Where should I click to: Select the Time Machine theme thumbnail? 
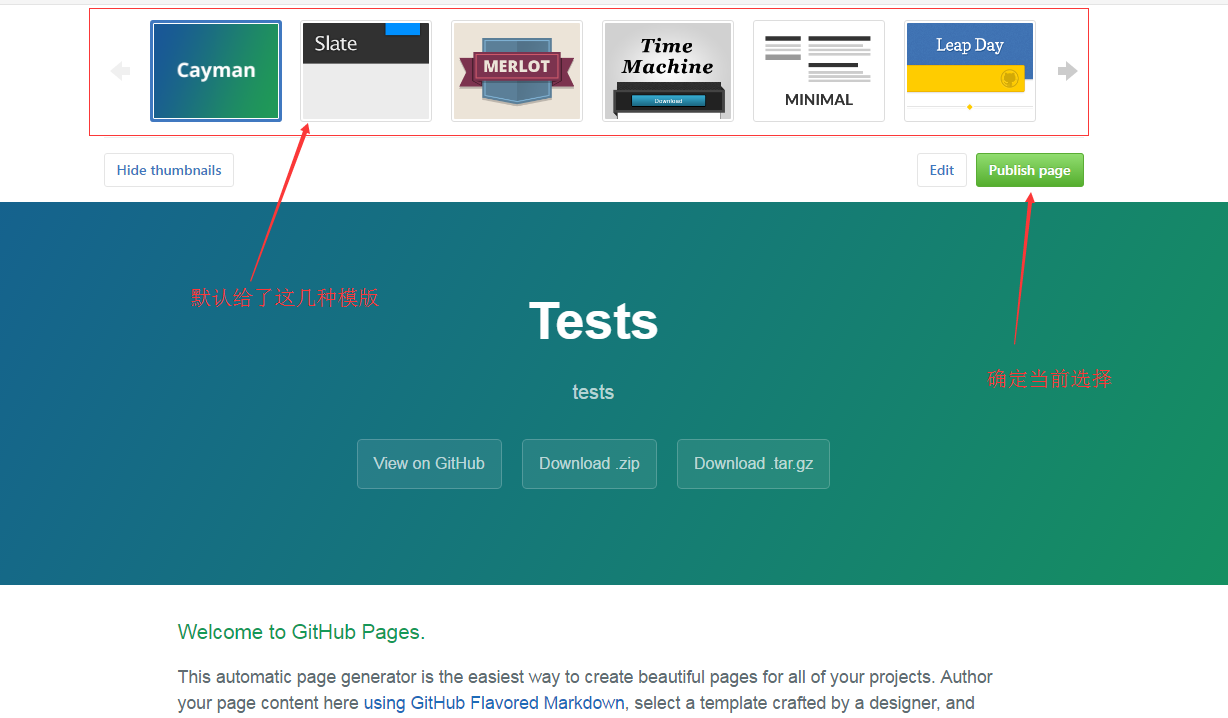pos(668,71)
